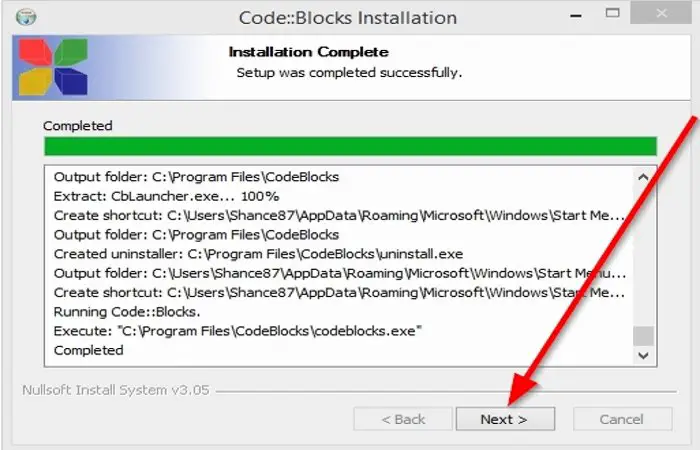This screenshot has width=700, height=450.
Task: Maximize the installer window
Action: 612,13
